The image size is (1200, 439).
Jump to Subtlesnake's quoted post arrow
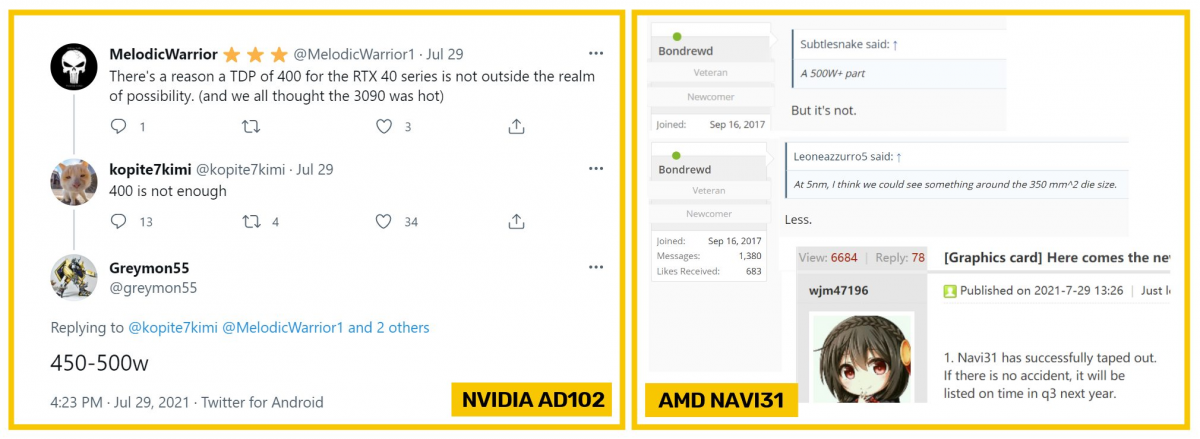[x=895, y=44]
